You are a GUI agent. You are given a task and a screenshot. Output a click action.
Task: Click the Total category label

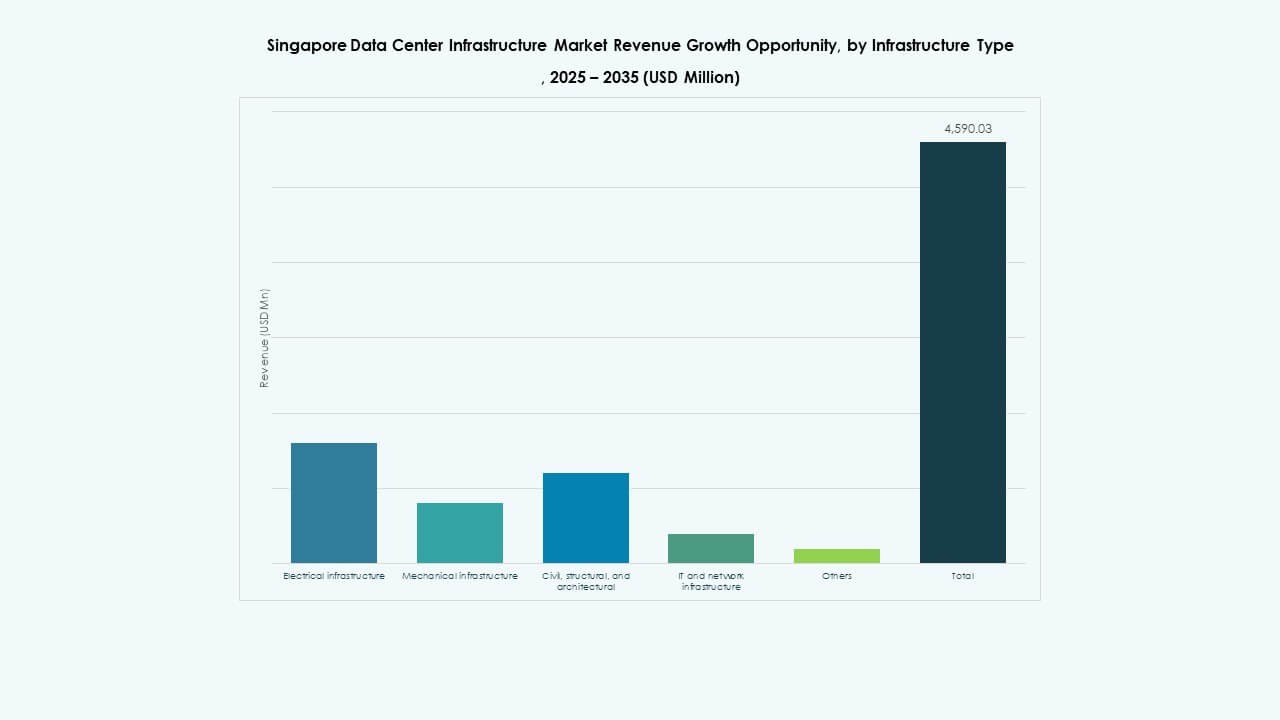pyautogui.click(x=962, y=575)
